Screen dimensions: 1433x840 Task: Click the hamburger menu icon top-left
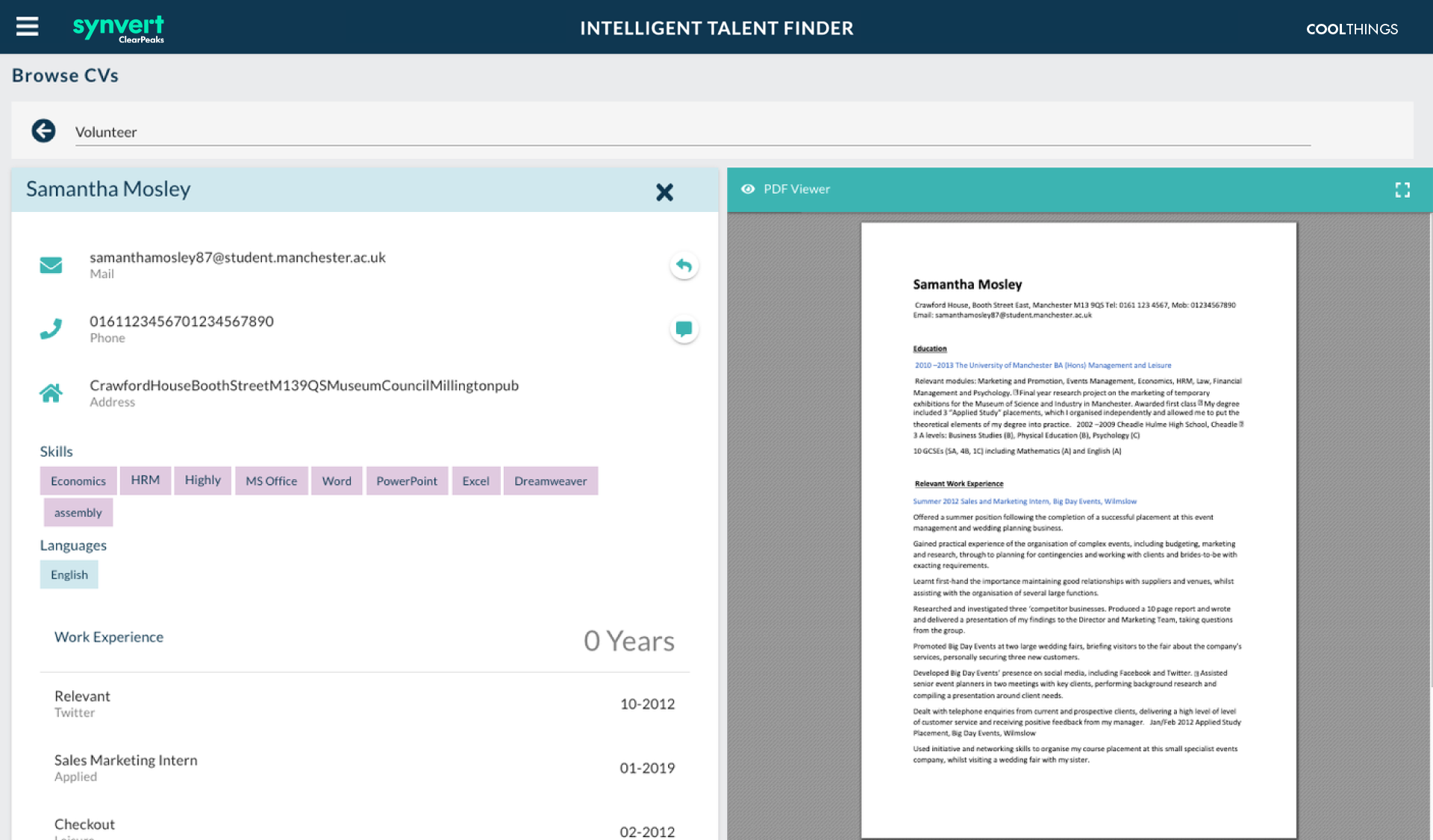coord(27,27)
